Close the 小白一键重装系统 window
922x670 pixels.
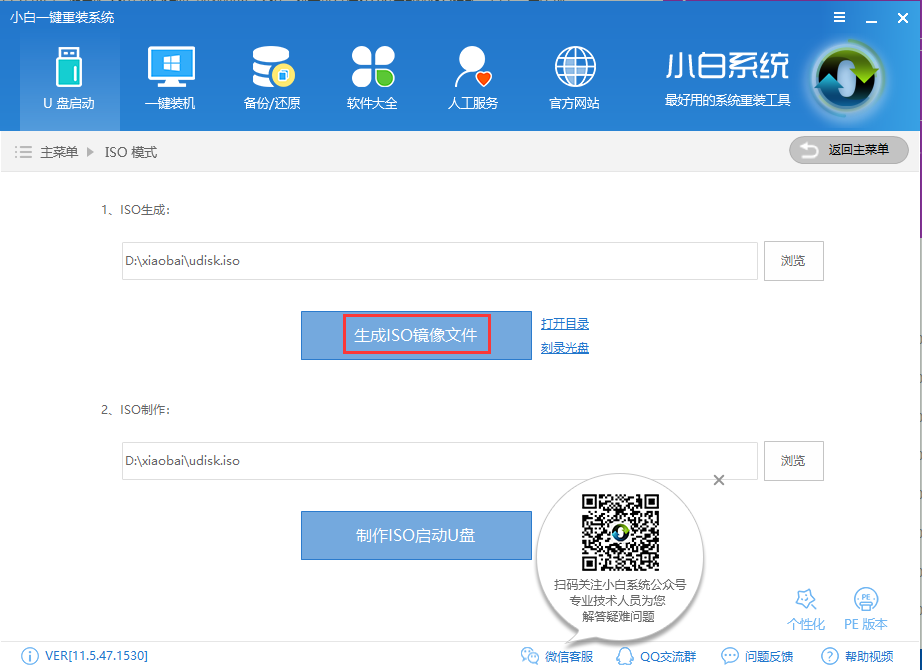click(903, 18)
